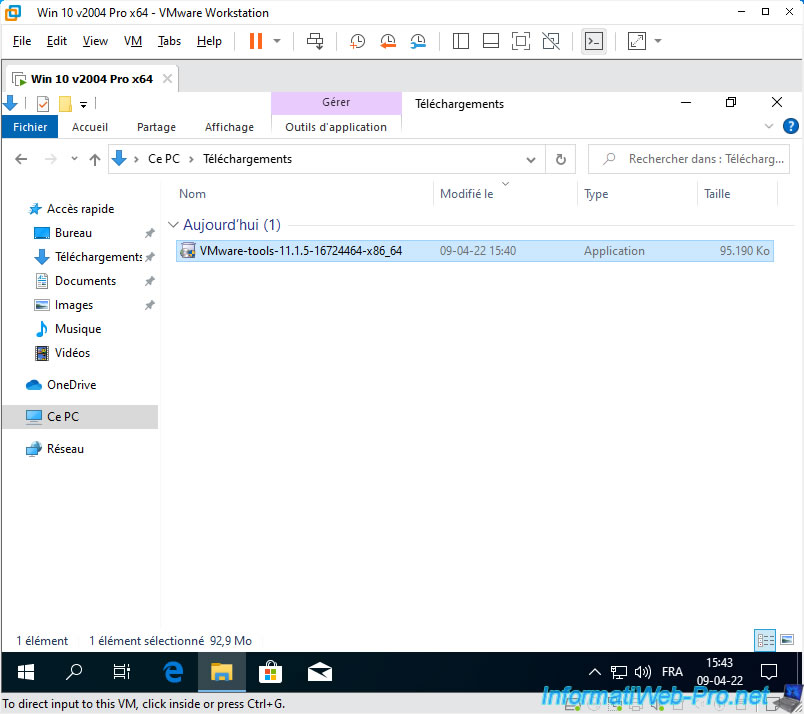Sort files by Nom column
Image resolution: width=804 pixels, height=714 pixels.
(192, 194)
